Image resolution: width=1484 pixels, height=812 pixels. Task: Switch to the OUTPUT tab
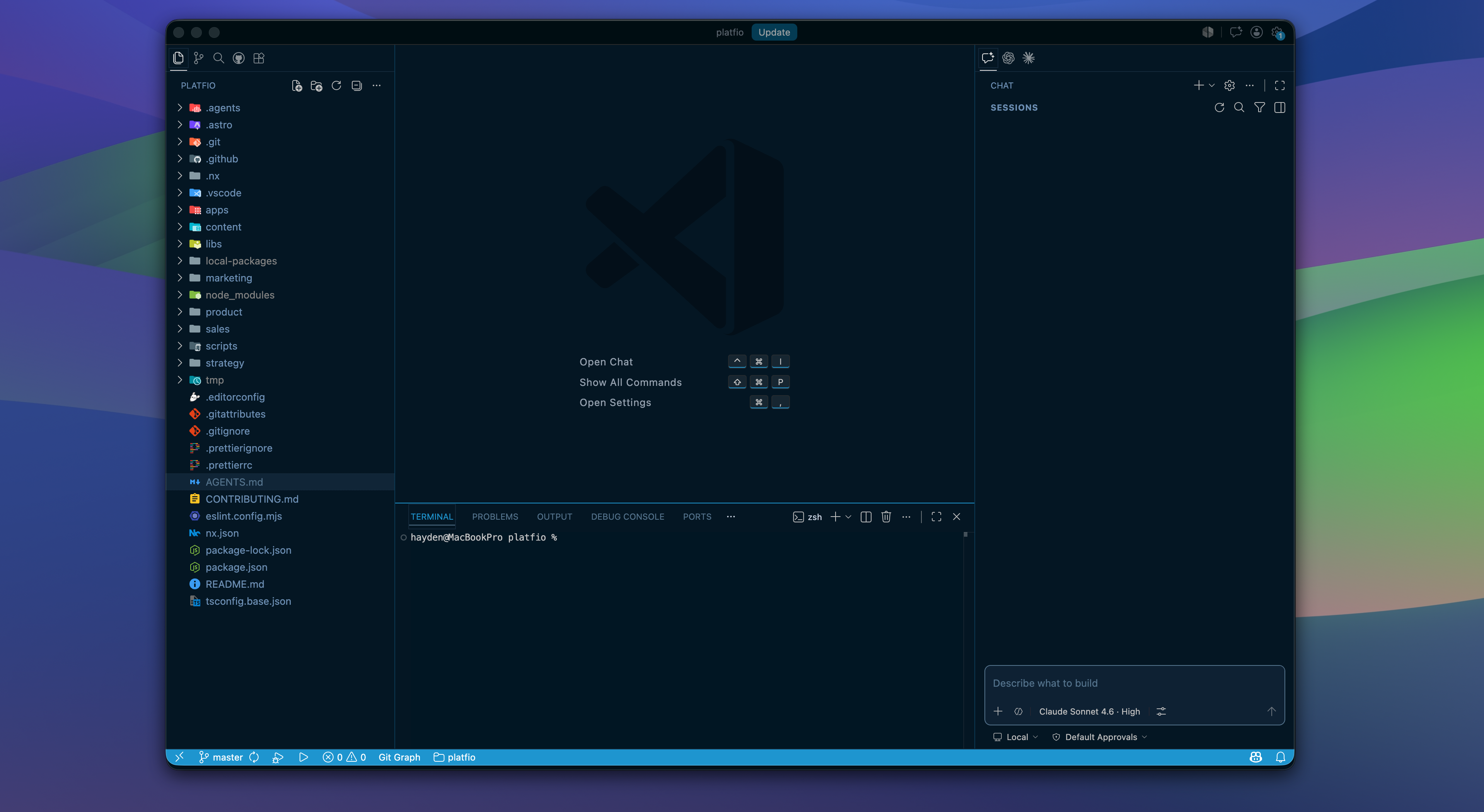click(554, 517)
